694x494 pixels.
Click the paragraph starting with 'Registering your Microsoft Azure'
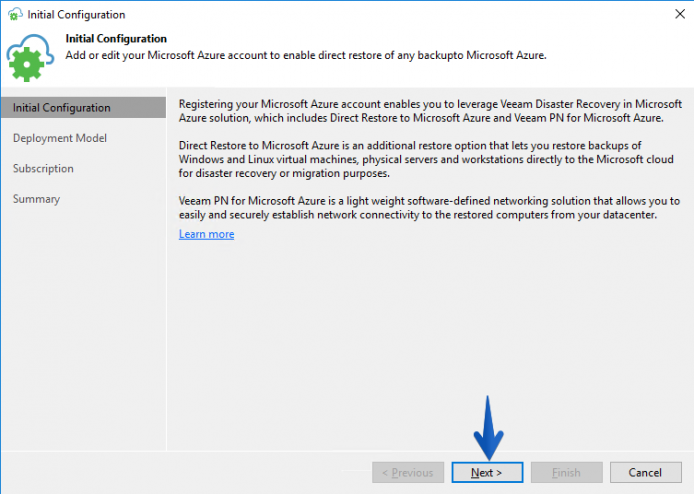click(x=430, y=111)
